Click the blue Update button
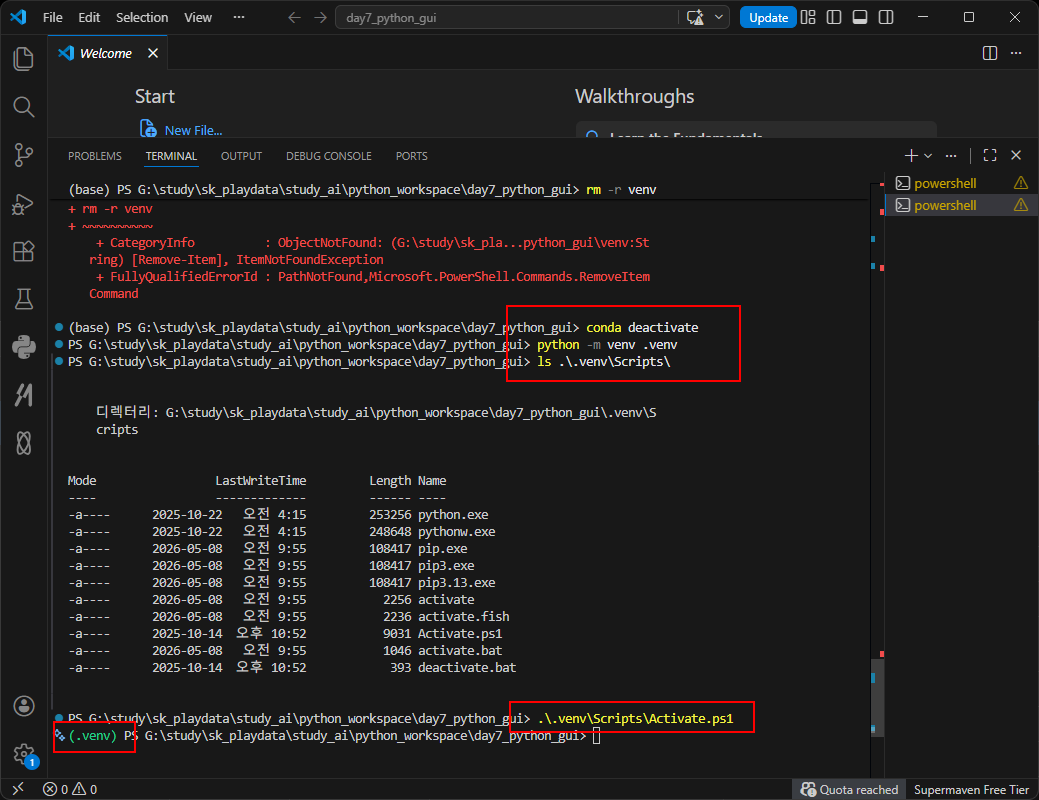The width and height of the screenshot is (1039, 800). point(768,17)
